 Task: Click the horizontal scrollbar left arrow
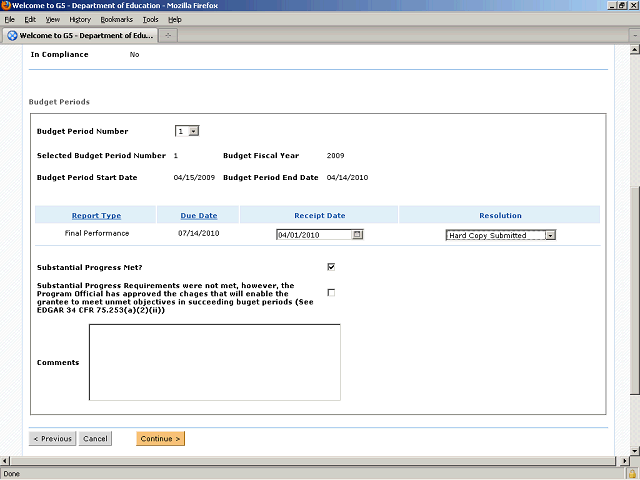click(x=4, y=461)
